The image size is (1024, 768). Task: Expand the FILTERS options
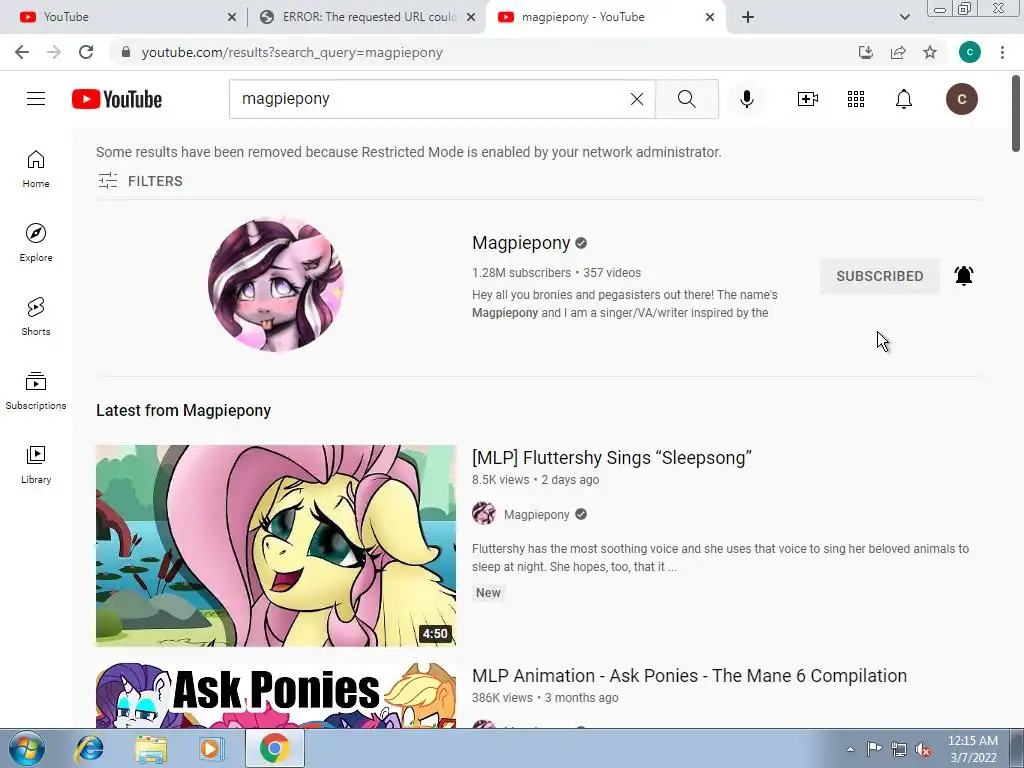[x=140, y=181]
